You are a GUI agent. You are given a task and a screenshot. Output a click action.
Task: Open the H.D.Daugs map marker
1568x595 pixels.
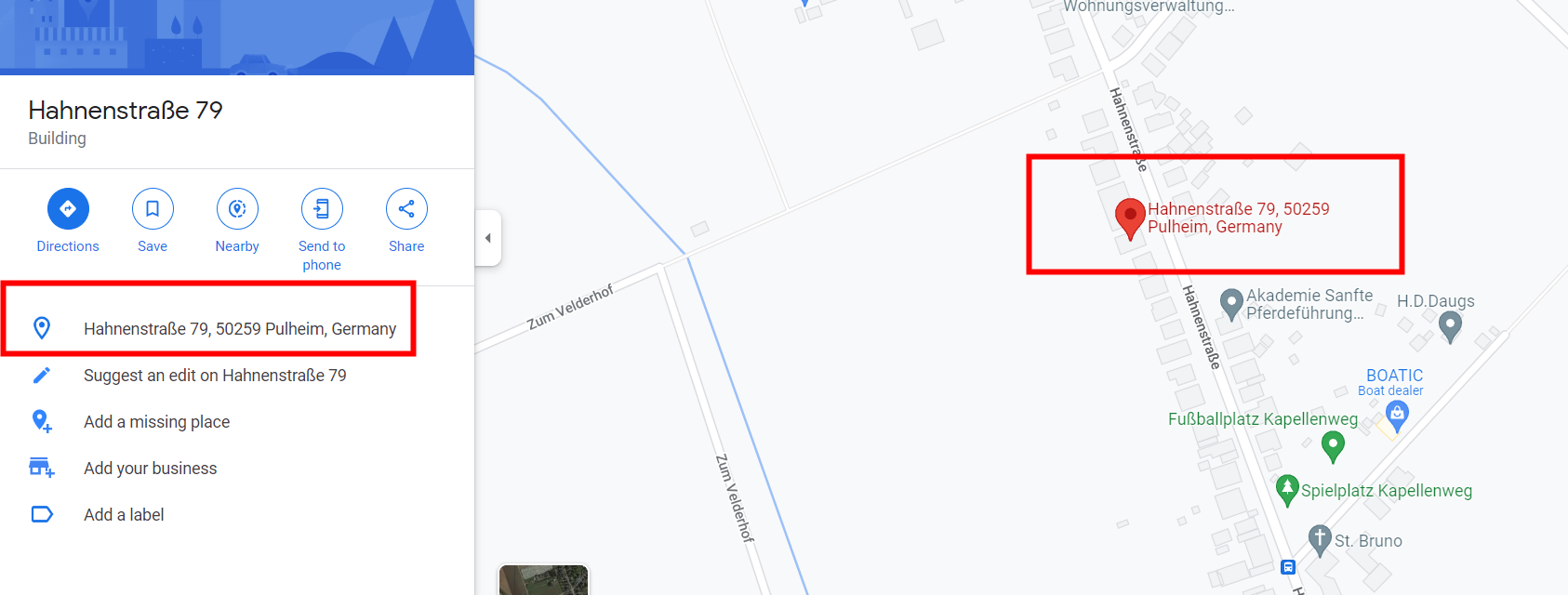click(x=1450, y=326)
